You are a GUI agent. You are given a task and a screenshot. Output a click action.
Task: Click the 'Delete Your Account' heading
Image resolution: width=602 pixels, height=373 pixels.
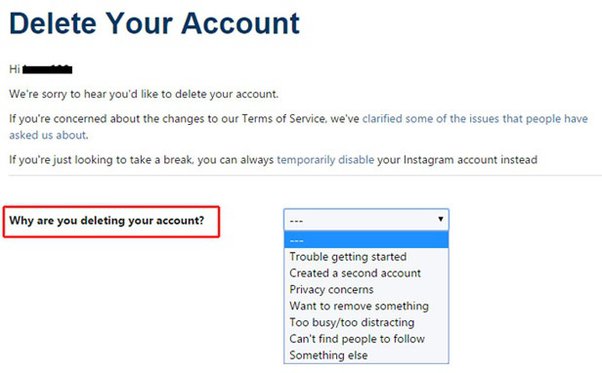pyautogui.click(x=154, y=23)
